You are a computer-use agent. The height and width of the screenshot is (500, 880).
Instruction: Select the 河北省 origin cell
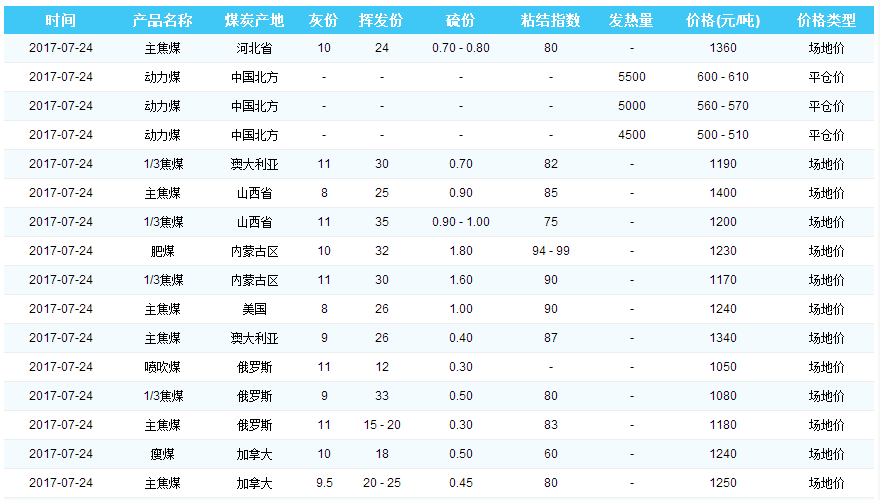254,48
